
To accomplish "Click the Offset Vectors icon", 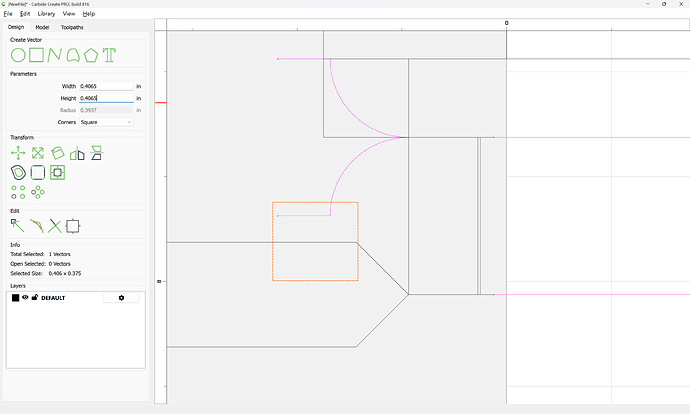I will [18, 172].
